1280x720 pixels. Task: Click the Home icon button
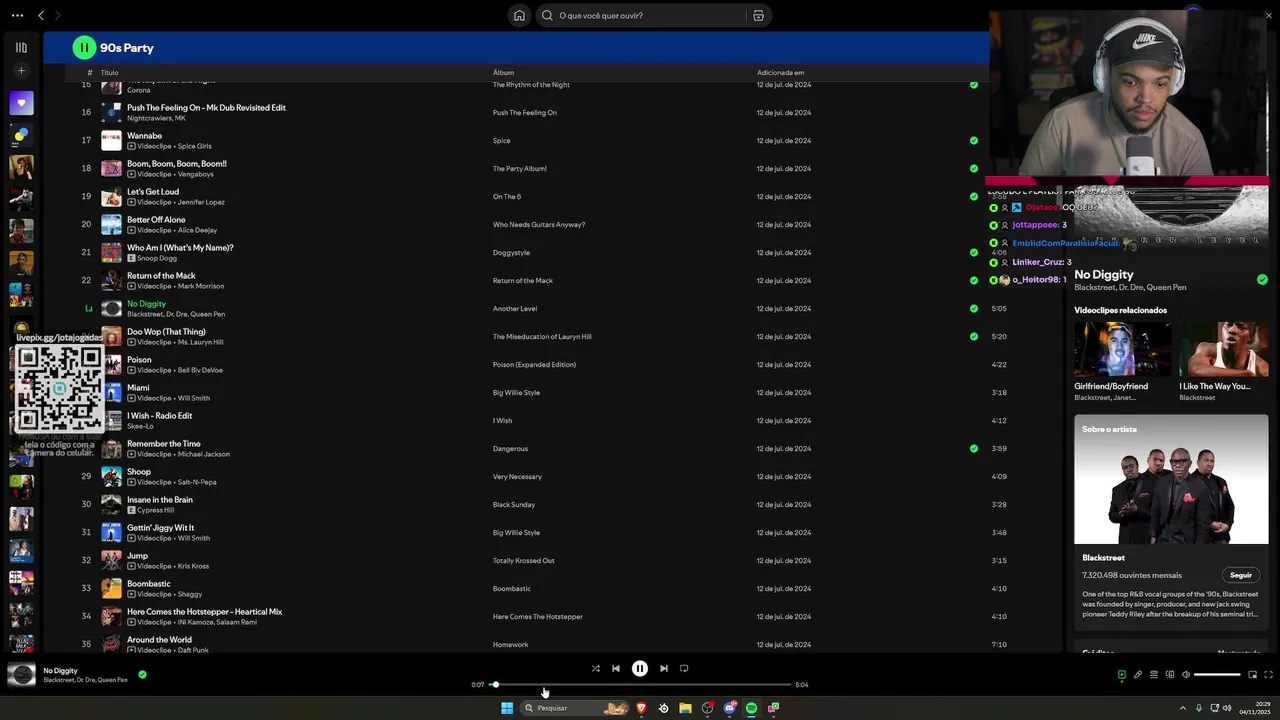[x=519, y=15]
